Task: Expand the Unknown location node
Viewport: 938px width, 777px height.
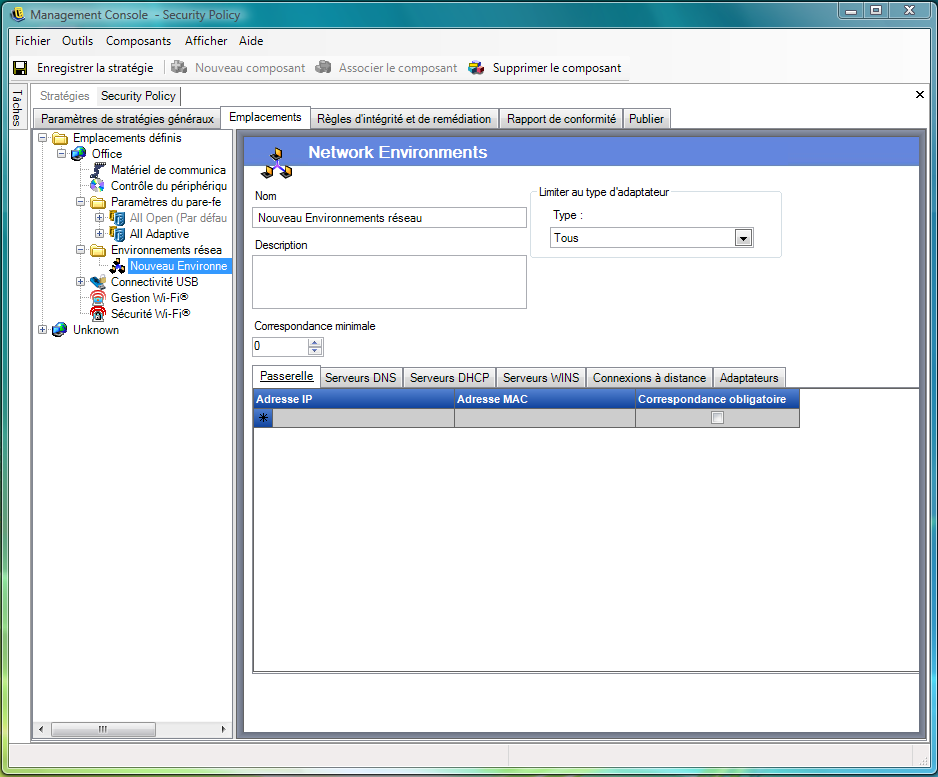Action: coord(43,330)
